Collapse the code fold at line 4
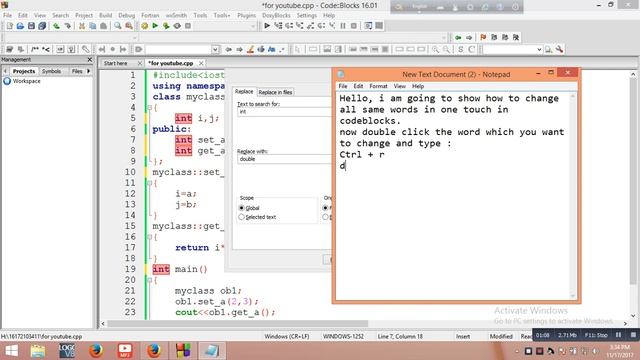This screenshot has width=640, height=360. pos(149,108)
